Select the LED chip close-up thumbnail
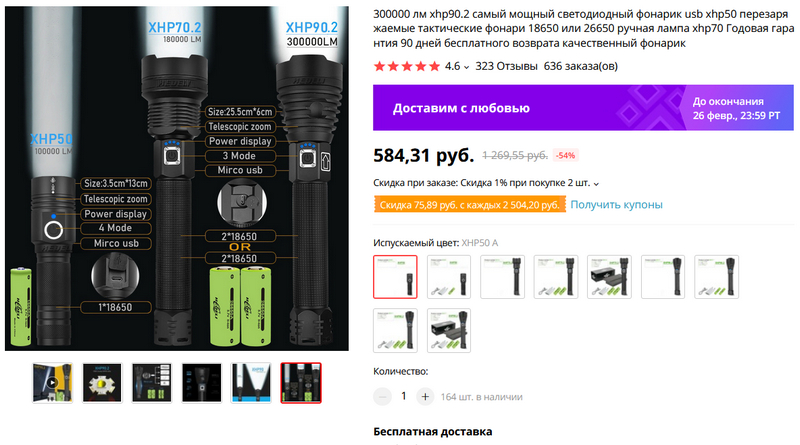Screen dimensions: 800x445 pos(102,383)
